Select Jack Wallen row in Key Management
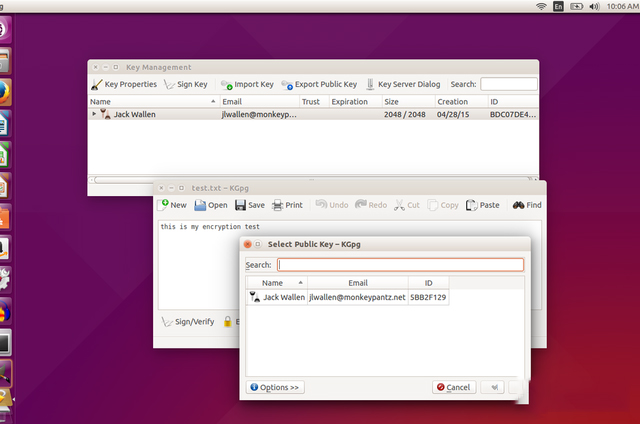This screenshot has height=424, width=640. [x=313, y=114]
